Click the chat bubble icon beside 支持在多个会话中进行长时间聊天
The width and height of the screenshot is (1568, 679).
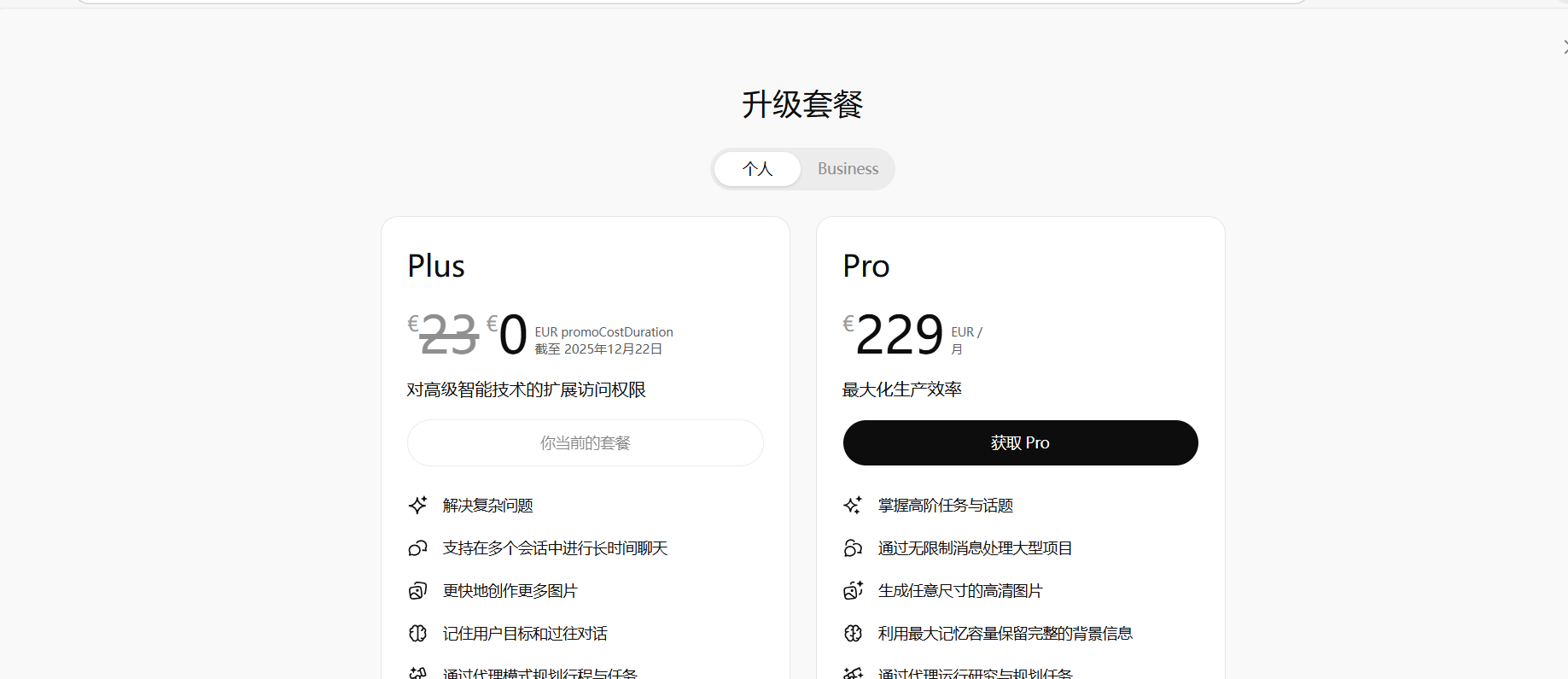click(417, 547)
